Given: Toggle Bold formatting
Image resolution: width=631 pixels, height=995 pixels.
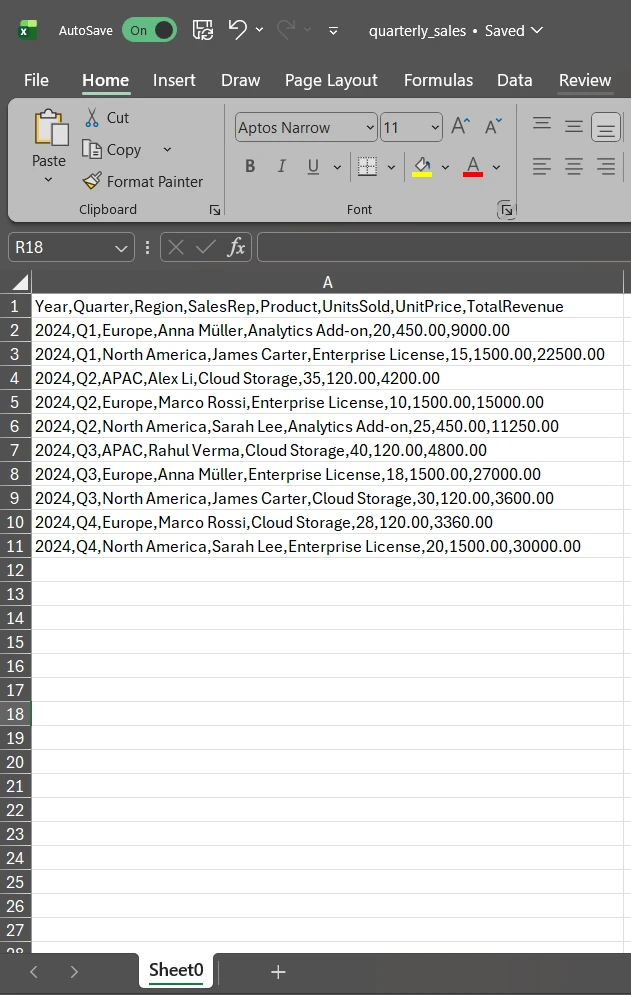Looking at the screenshot, I should [250, 167].
